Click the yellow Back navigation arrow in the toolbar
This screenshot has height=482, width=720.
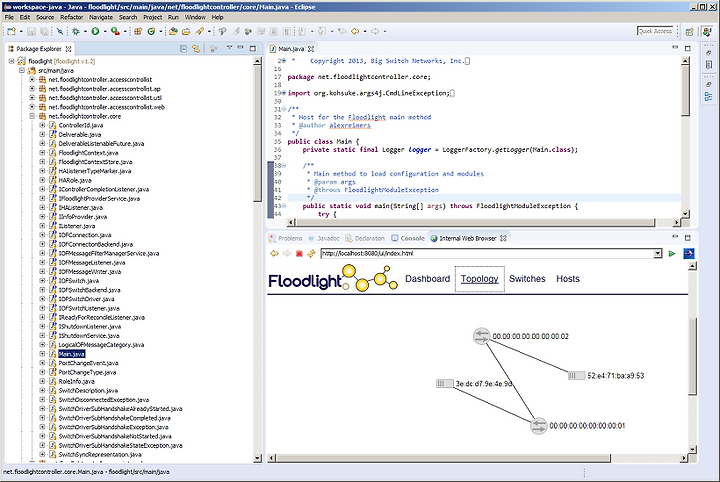(355, 31)
